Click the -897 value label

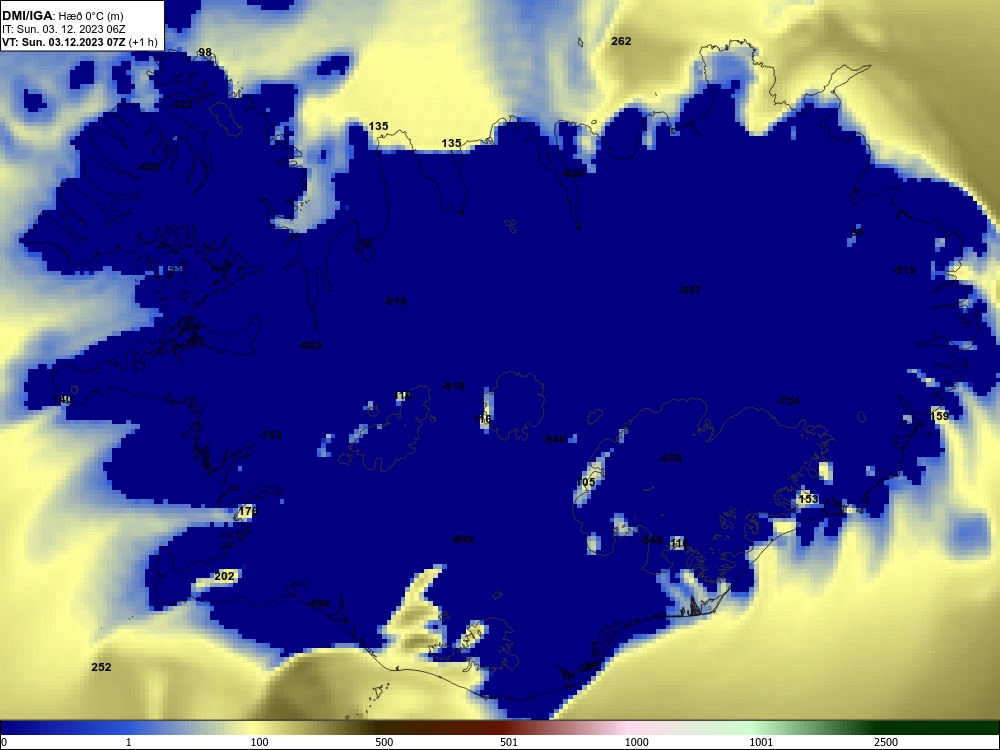(690, 290)
